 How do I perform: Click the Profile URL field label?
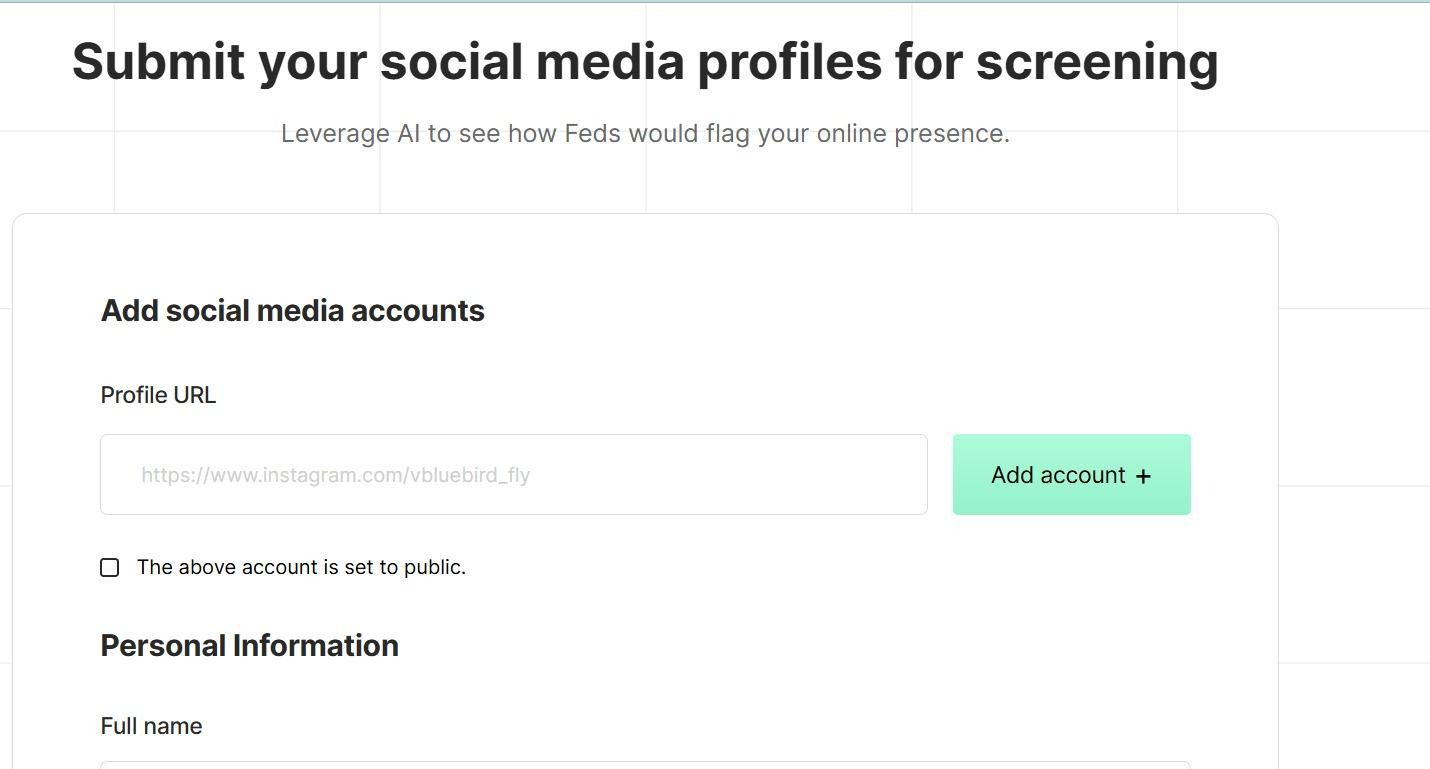click(x=158, y=395)
